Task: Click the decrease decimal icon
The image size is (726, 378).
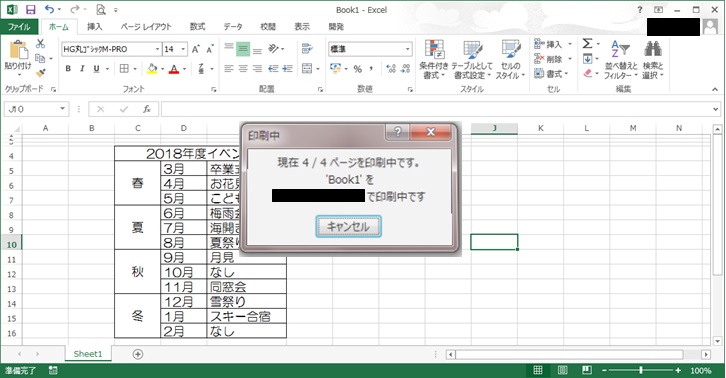Action: click(406, 69)
